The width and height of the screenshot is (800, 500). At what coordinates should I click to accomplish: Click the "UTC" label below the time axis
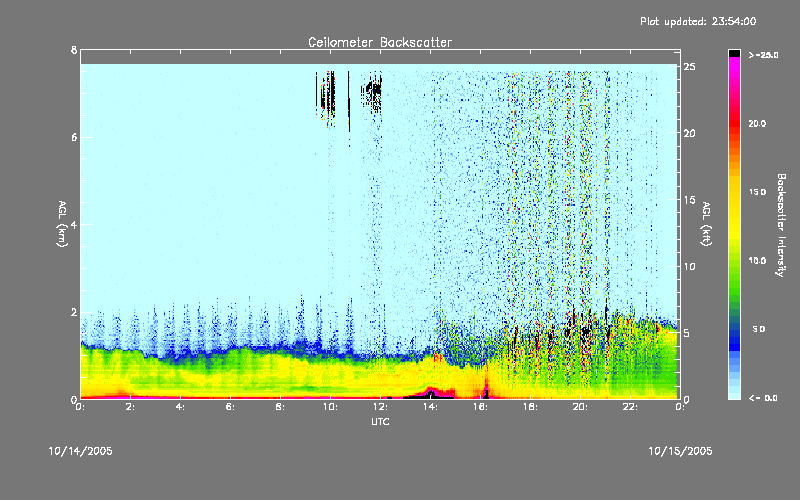click(x=380, y=421)
